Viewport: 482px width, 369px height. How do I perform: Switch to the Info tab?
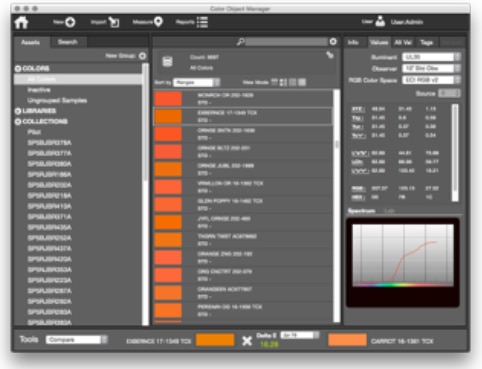(353, 42)
